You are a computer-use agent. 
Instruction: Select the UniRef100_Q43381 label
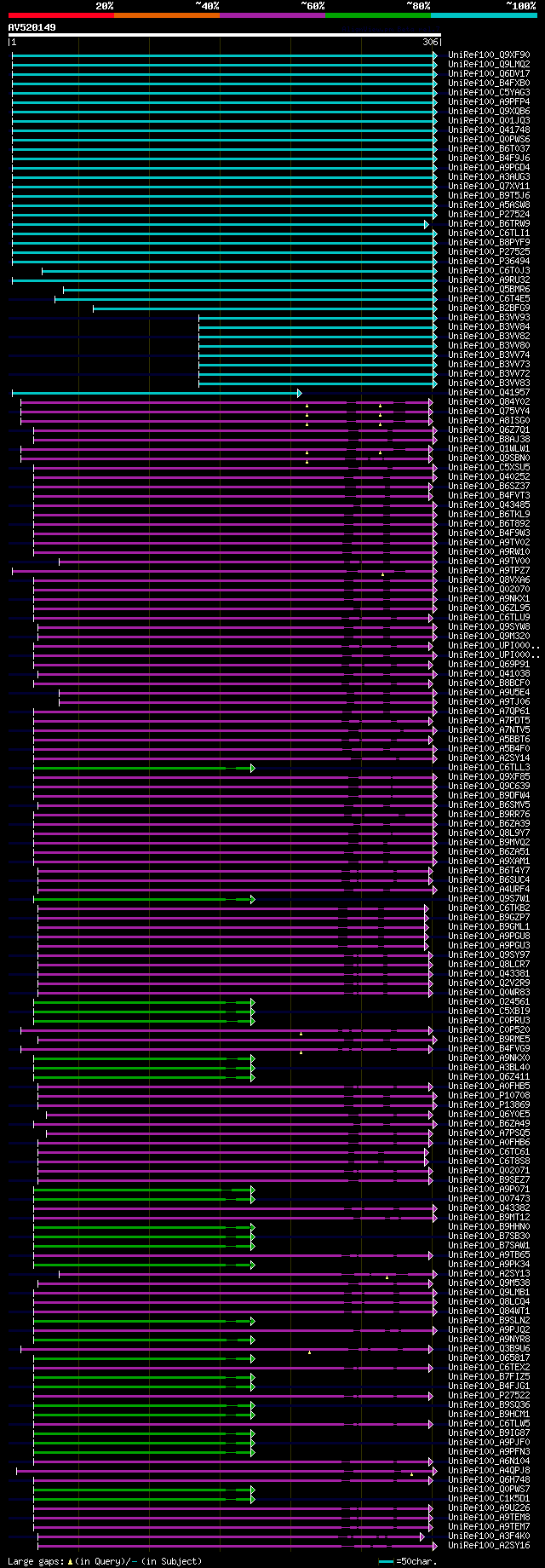(489, 973)
